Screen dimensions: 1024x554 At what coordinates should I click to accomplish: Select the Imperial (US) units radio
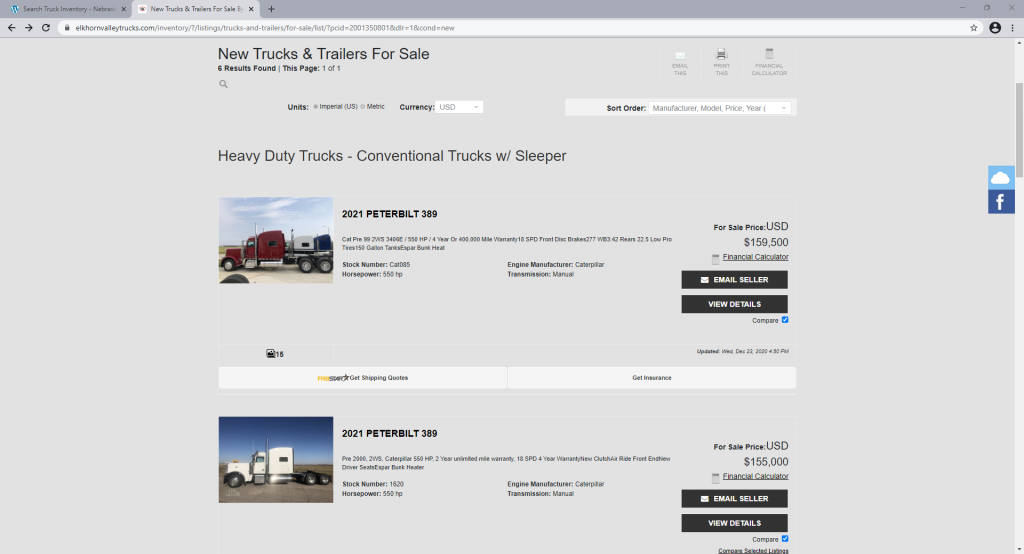[x=315, y=106]
